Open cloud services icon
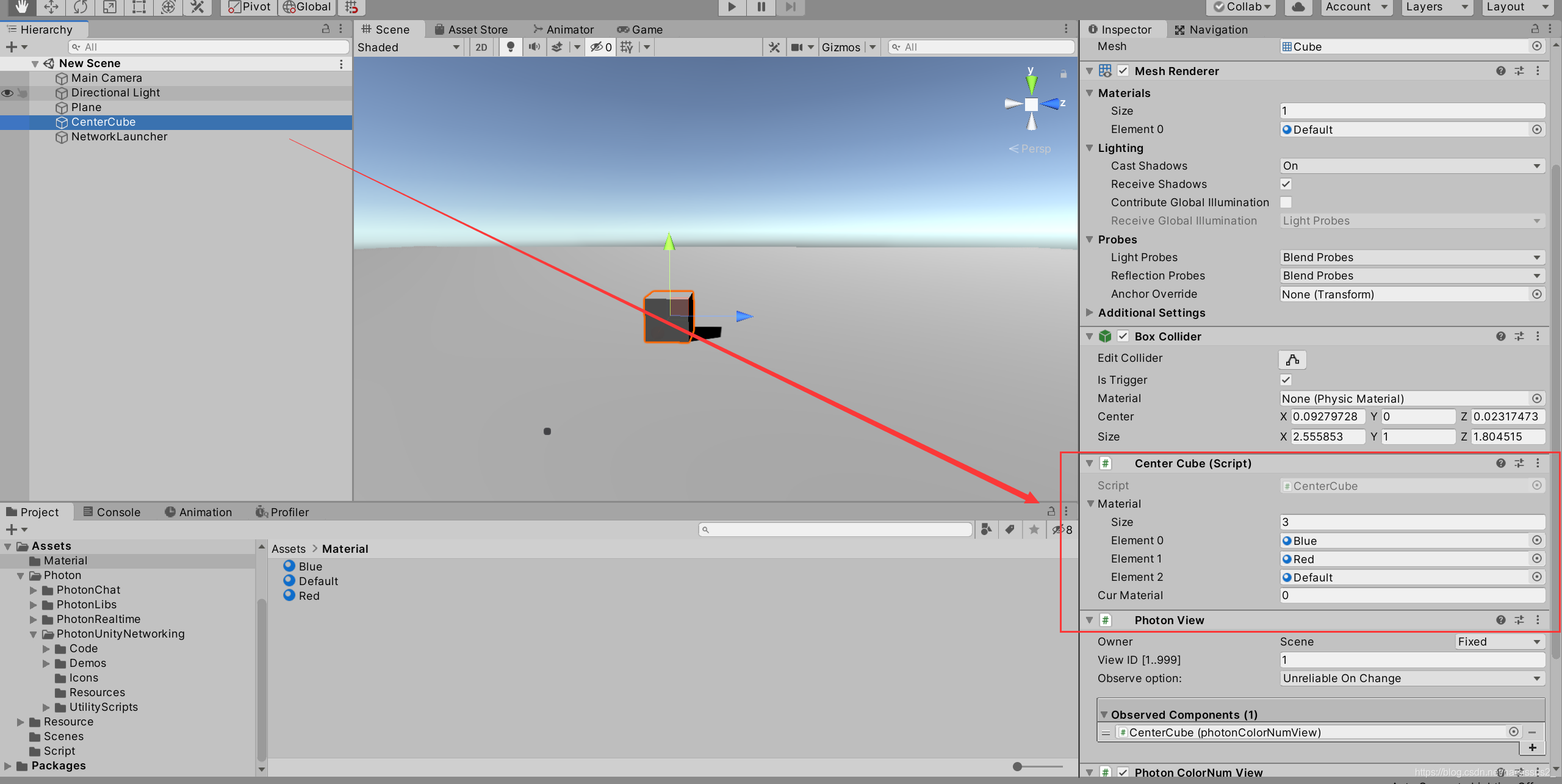1562x784 pixels. pos(1298,7)
